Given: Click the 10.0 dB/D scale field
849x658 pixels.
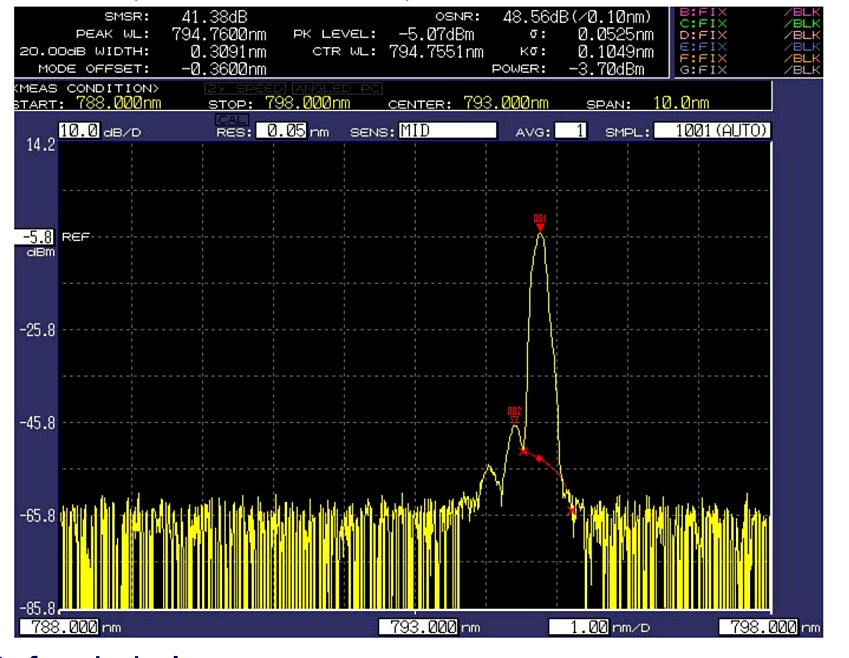Looking at the screenshot, I should point(79,131).
